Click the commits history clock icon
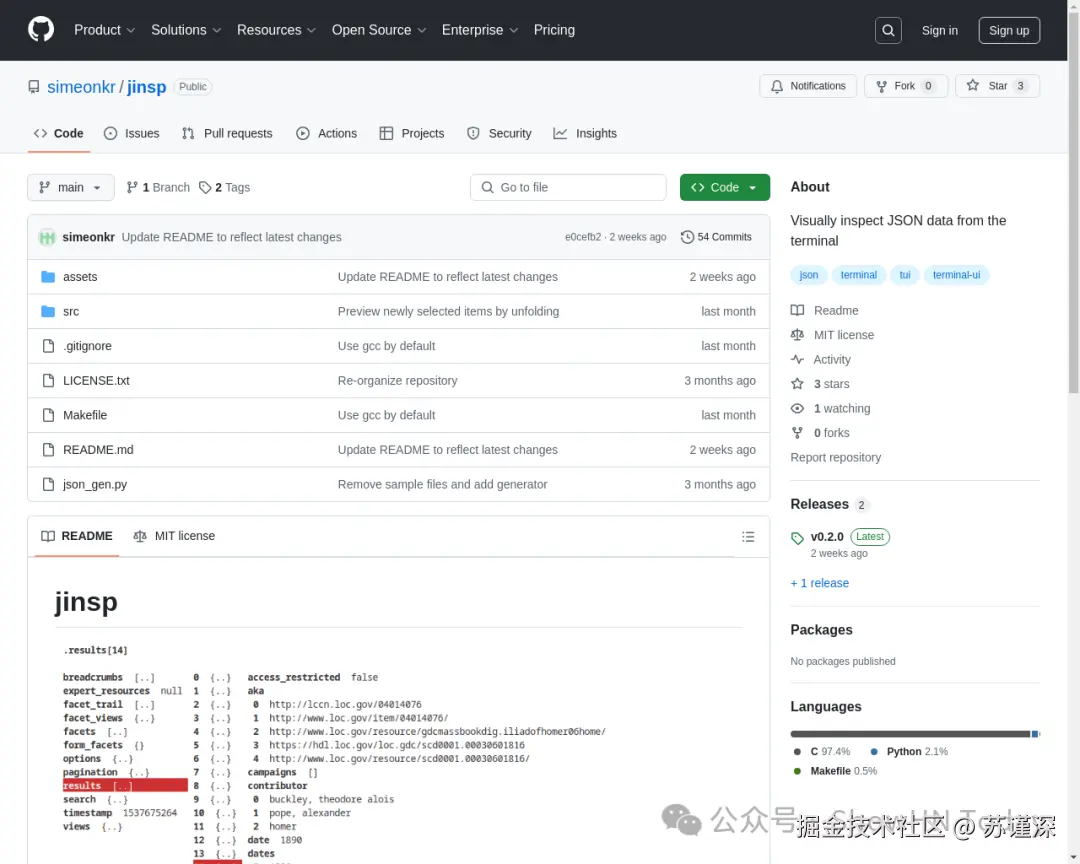The height and width of the screenshot is (864, 1080). [x=687, y=237]
